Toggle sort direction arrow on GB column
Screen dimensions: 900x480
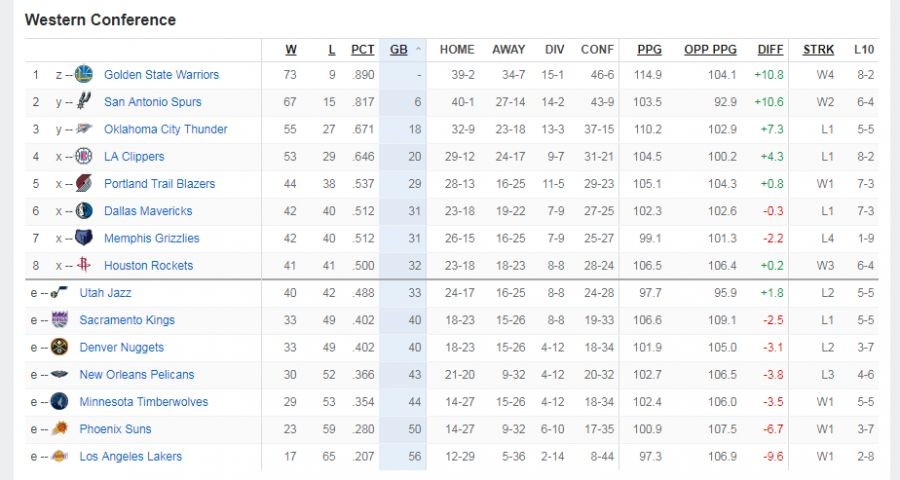(x=418, y=50)
